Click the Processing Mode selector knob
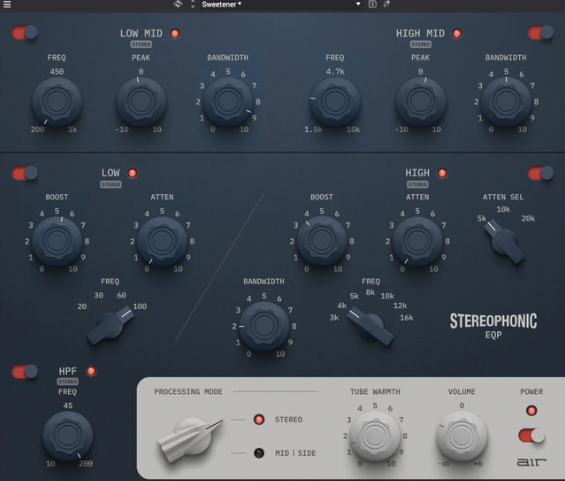 click(190, 439)
